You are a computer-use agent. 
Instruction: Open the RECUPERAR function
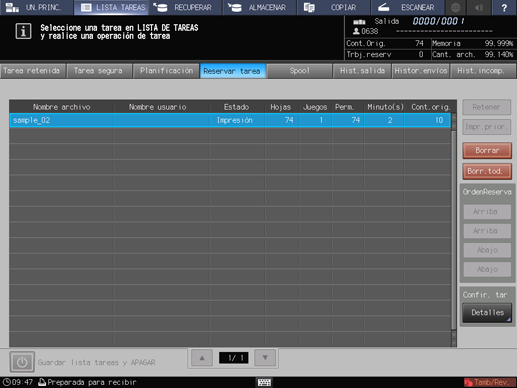point(185,7)
